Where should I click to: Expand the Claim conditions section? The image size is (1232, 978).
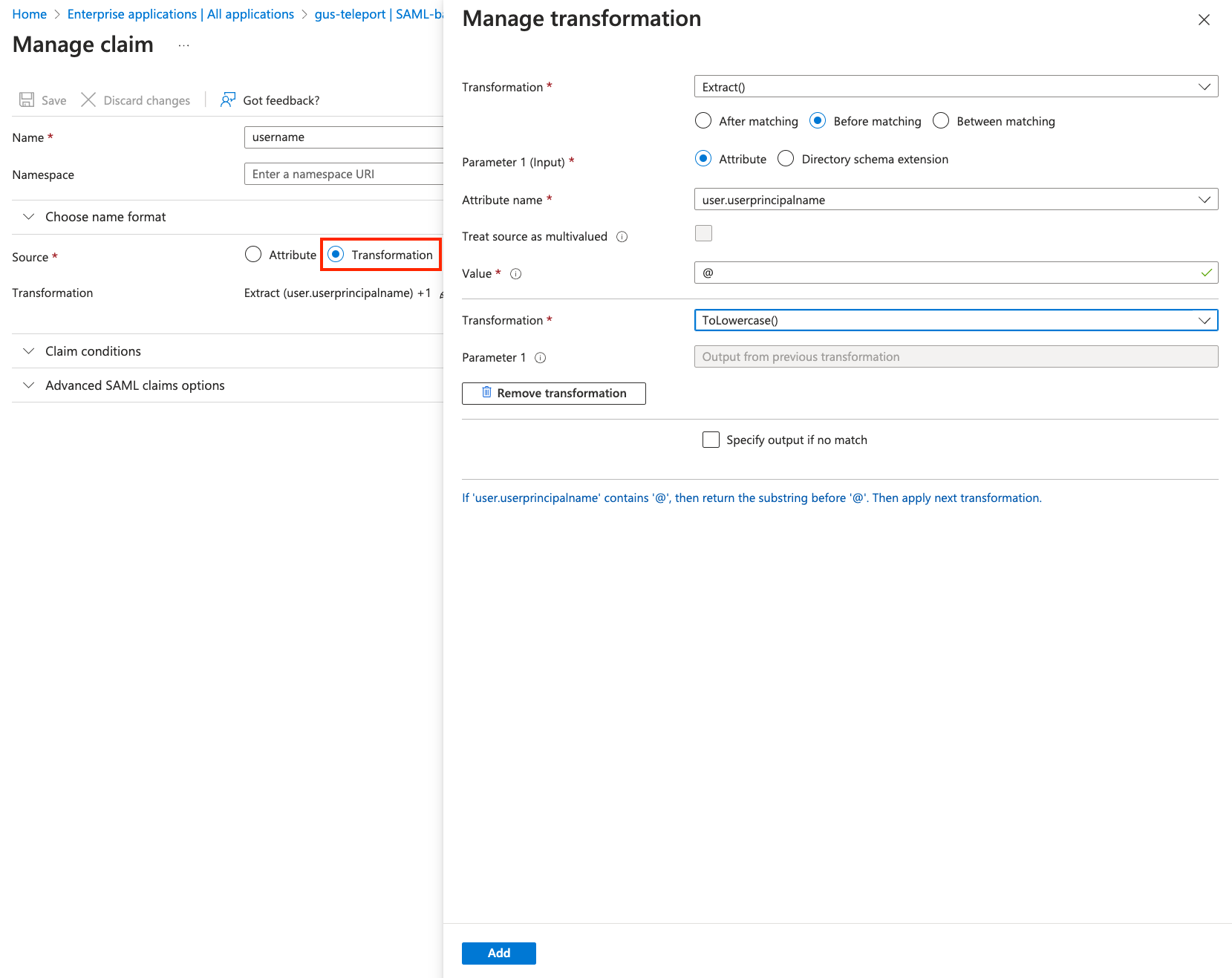click(x=93, y=351)
